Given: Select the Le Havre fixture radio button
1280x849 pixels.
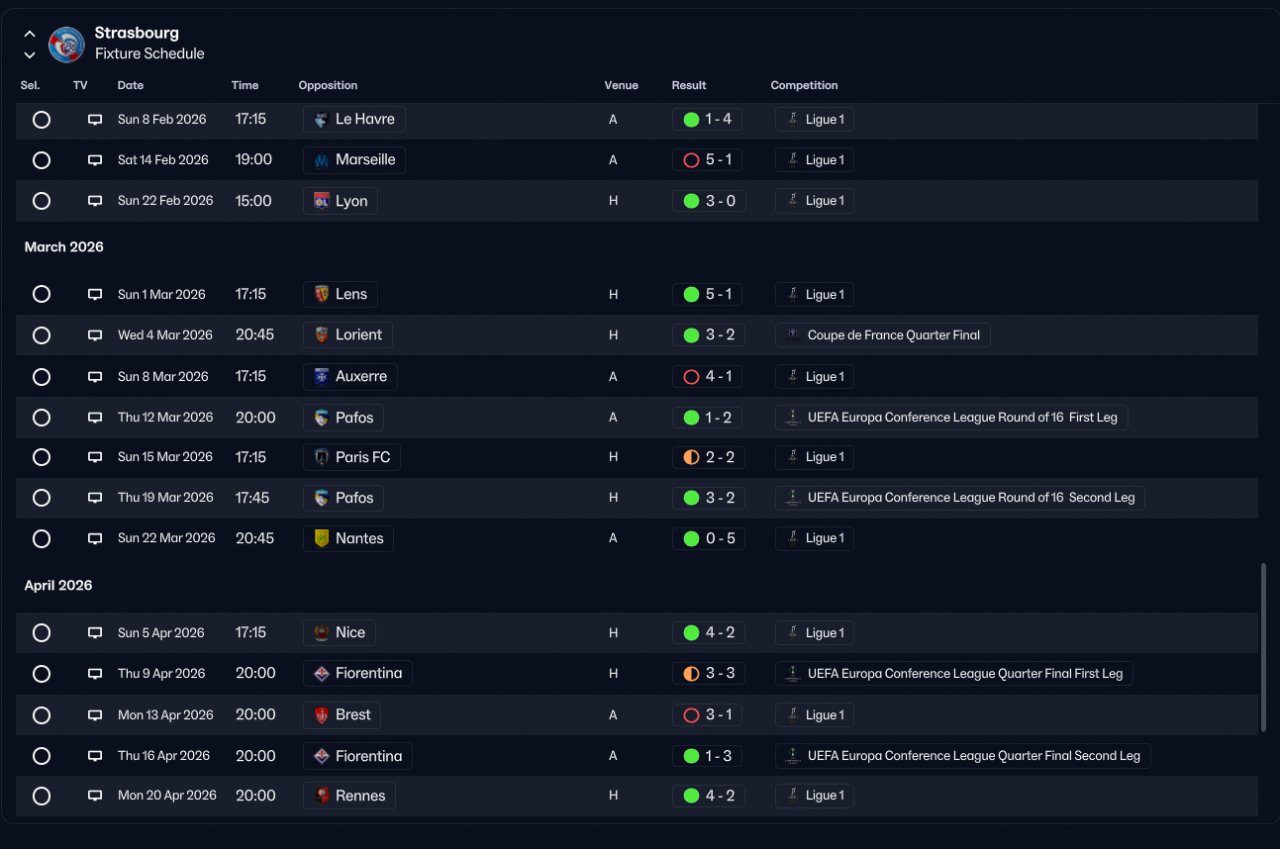Looking at the screenshot, I should click(x=41, y=119).
